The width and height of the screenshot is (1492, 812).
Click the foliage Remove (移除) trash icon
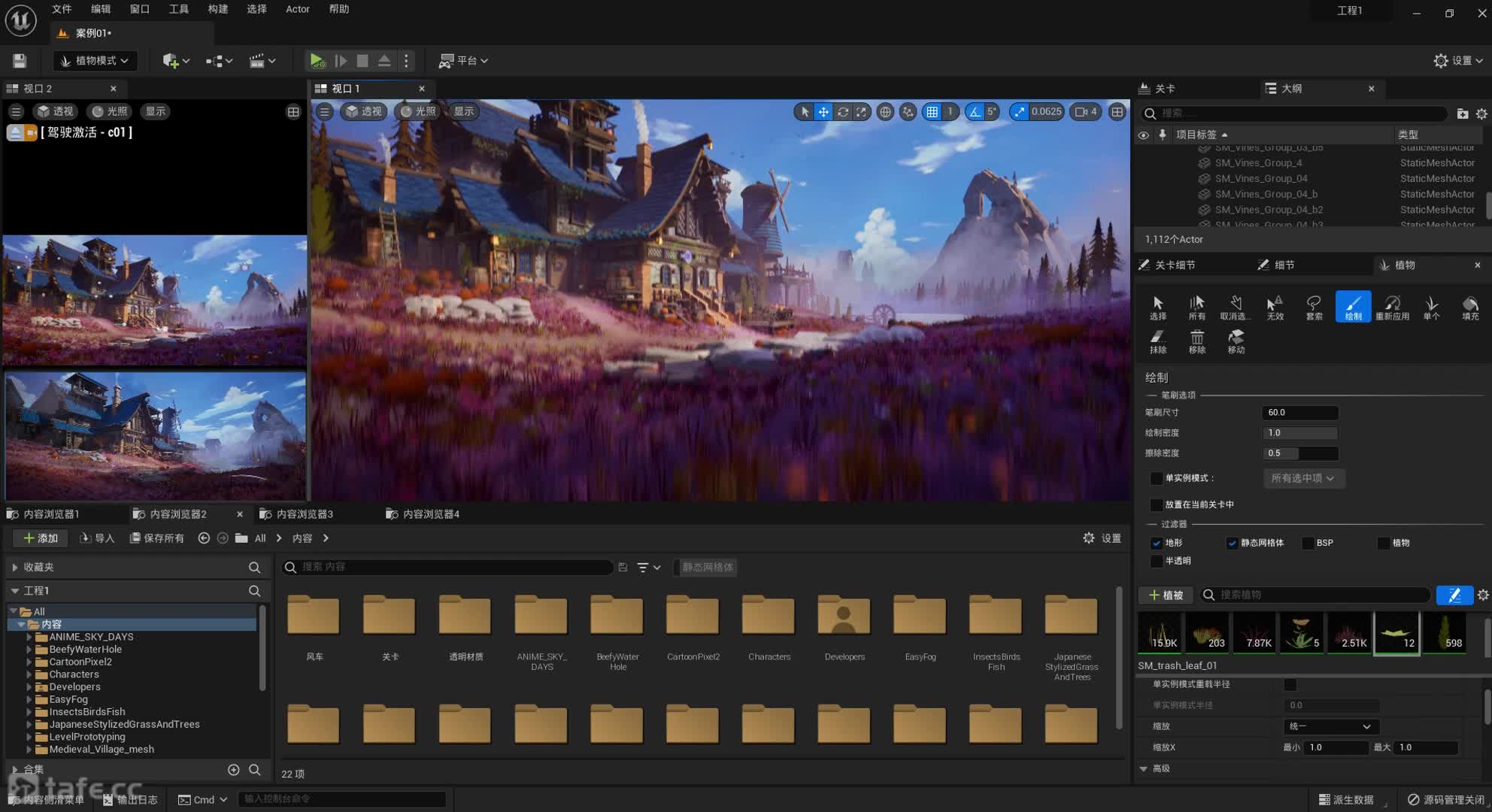1197,341
